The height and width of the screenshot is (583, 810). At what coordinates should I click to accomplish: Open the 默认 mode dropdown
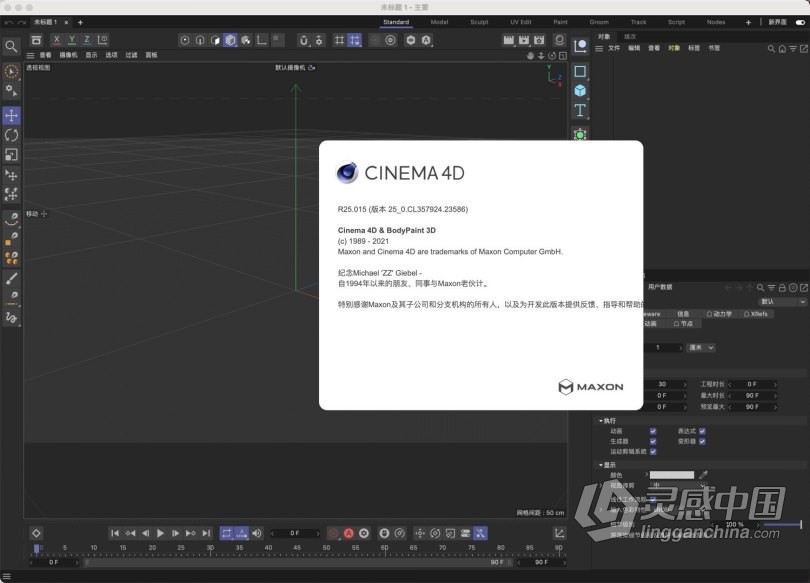pyautogui.click(x=782, y=301)
